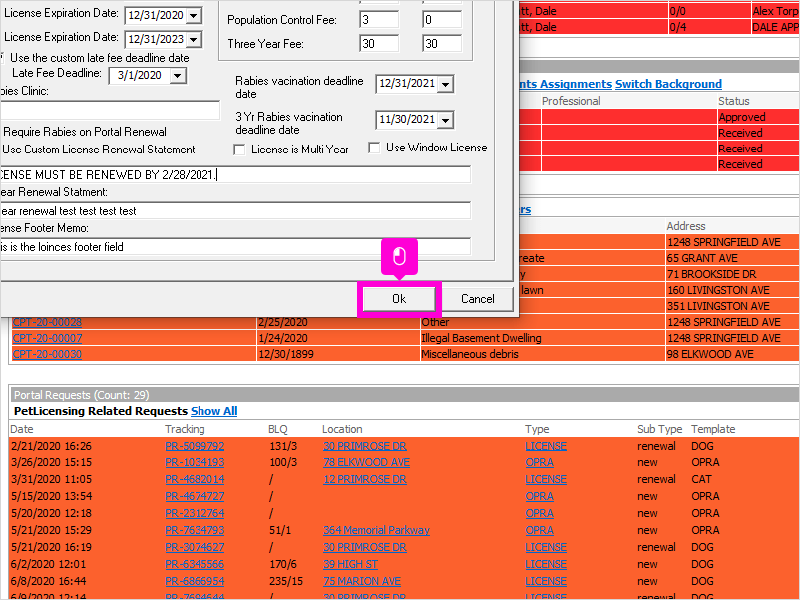Edit the license footer memo field
Image resolution: width=800 pixels, height=600 pixels.
(235, 247)
